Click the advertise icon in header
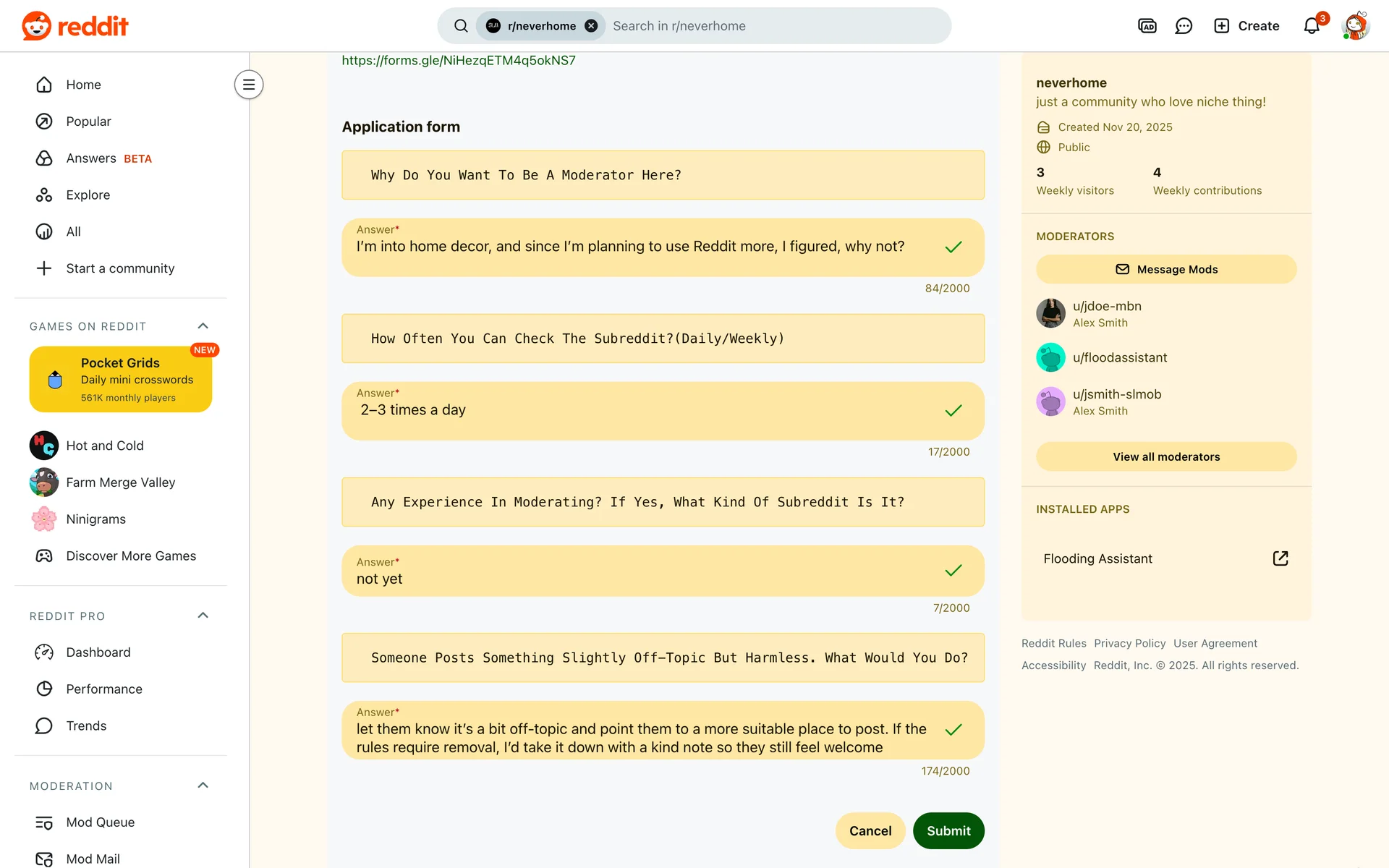Image resolution: width=1389 pixels, height=868 pixels. 1147,26
